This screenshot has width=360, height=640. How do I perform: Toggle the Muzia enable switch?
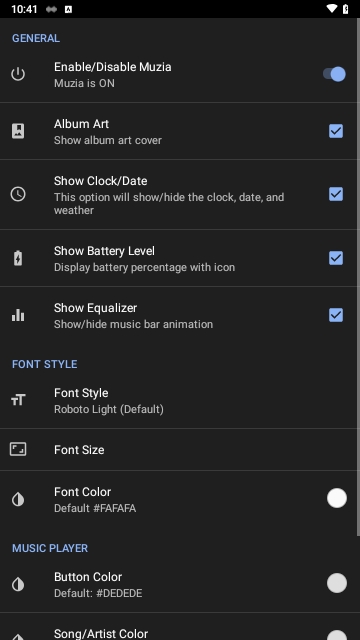click(x=334, y=74)
